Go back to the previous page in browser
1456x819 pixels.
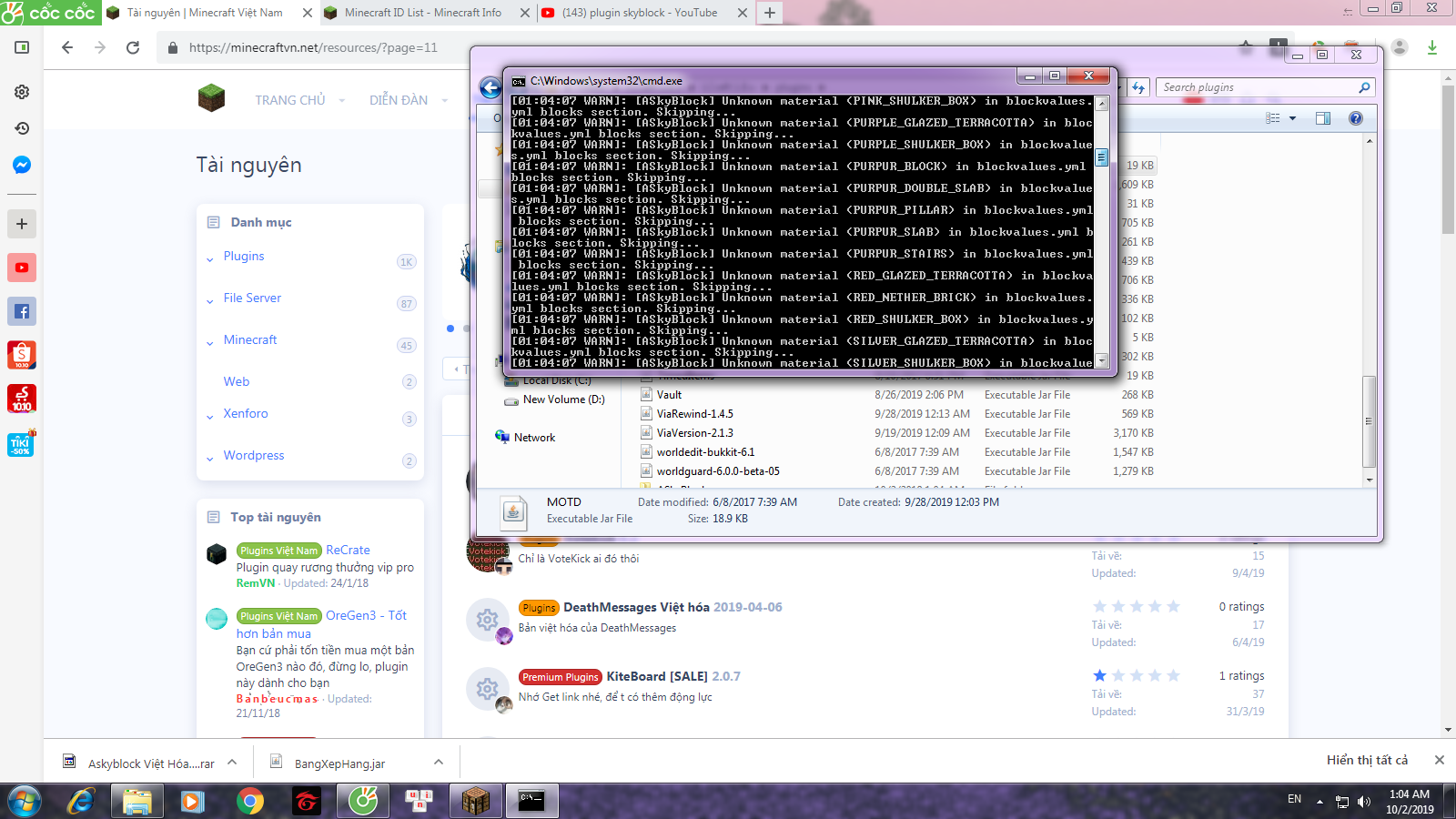coord(67,47)
